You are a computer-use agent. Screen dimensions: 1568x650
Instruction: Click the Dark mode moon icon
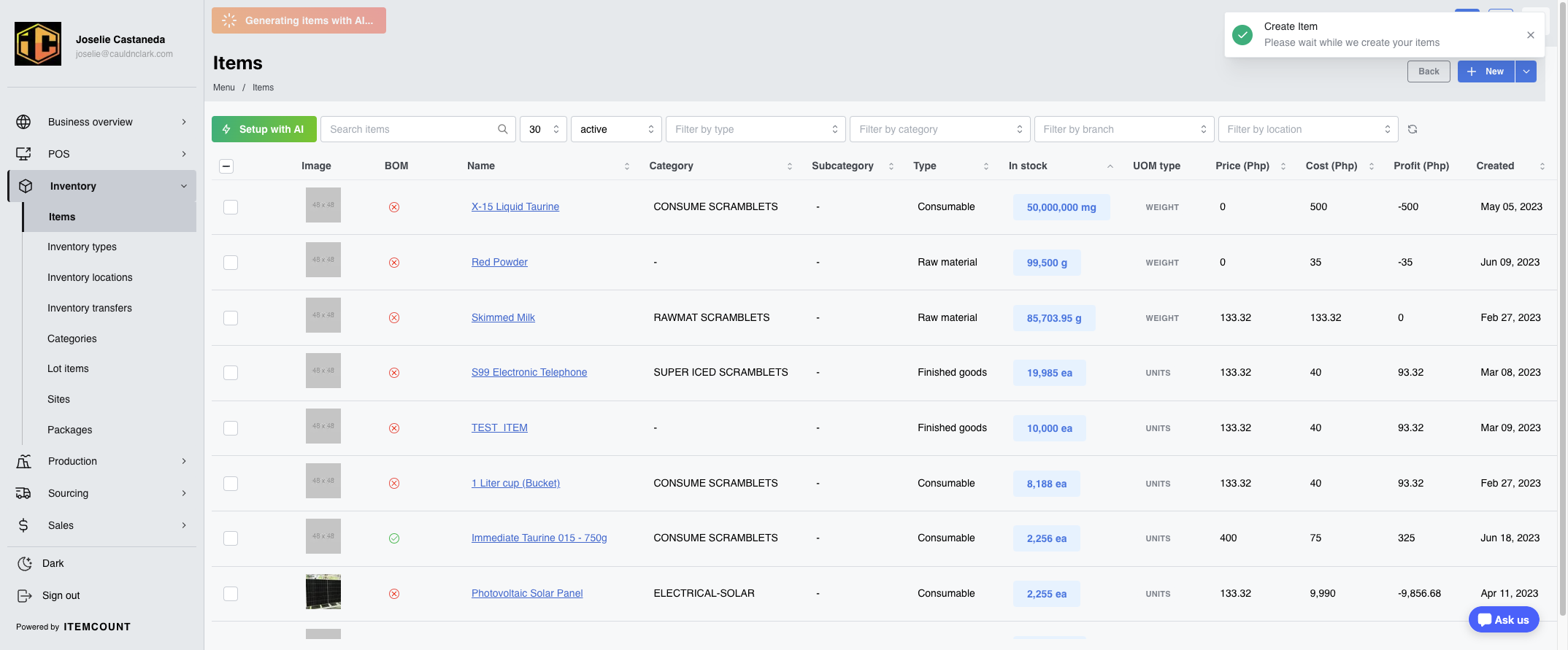(x=25, y=563)
